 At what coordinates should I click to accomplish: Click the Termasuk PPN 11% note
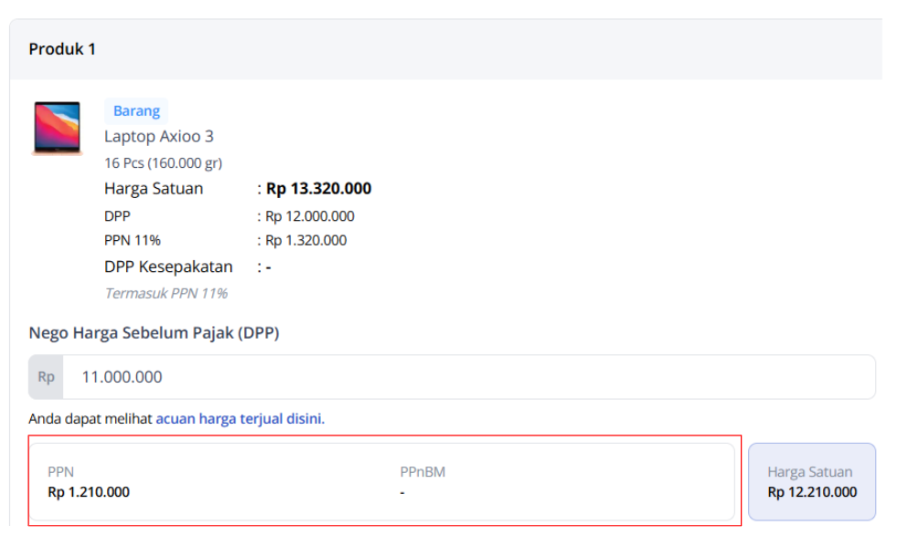(x=166, y=294)
